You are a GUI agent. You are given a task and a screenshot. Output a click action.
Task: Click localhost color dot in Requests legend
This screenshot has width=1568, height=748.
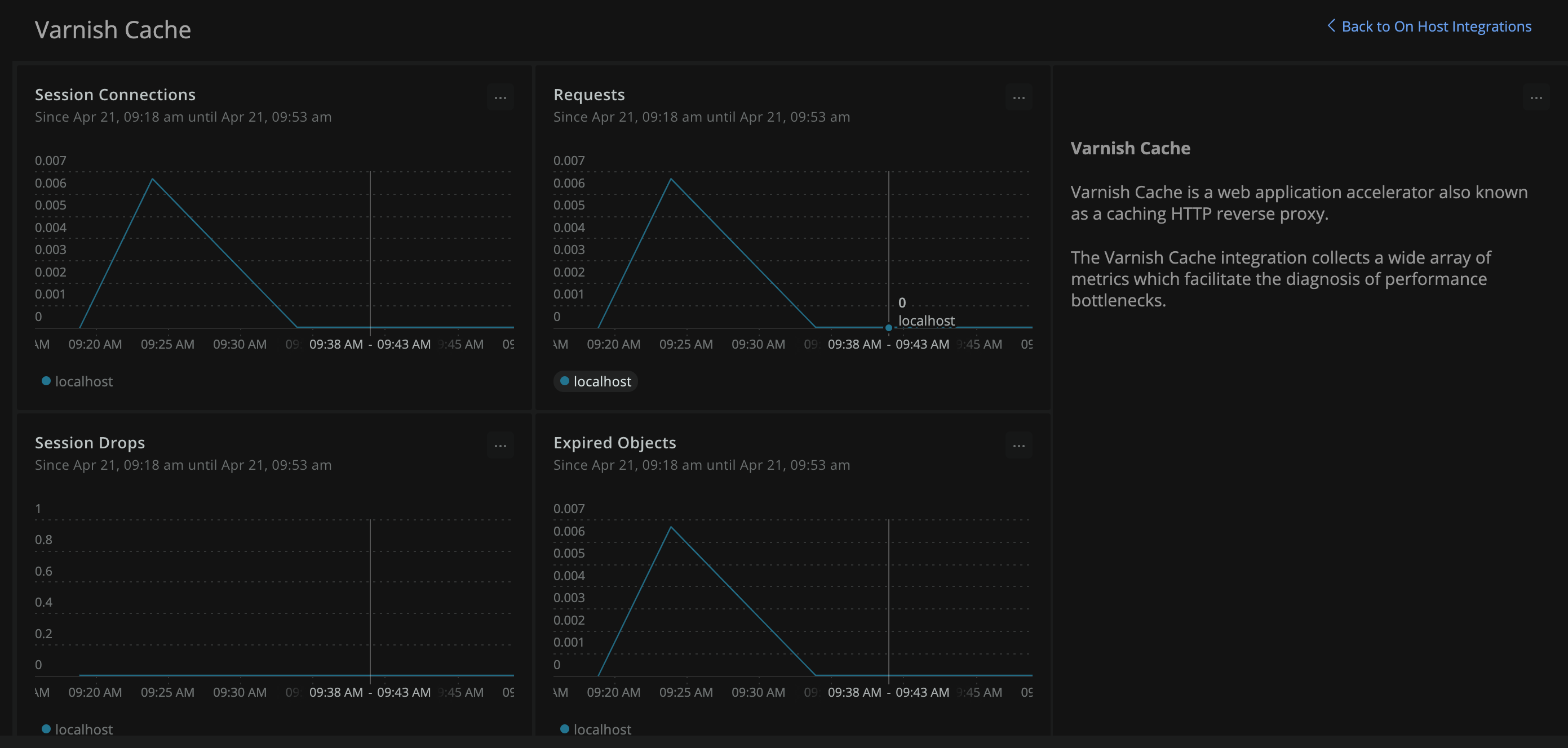[x=564, y=381]
